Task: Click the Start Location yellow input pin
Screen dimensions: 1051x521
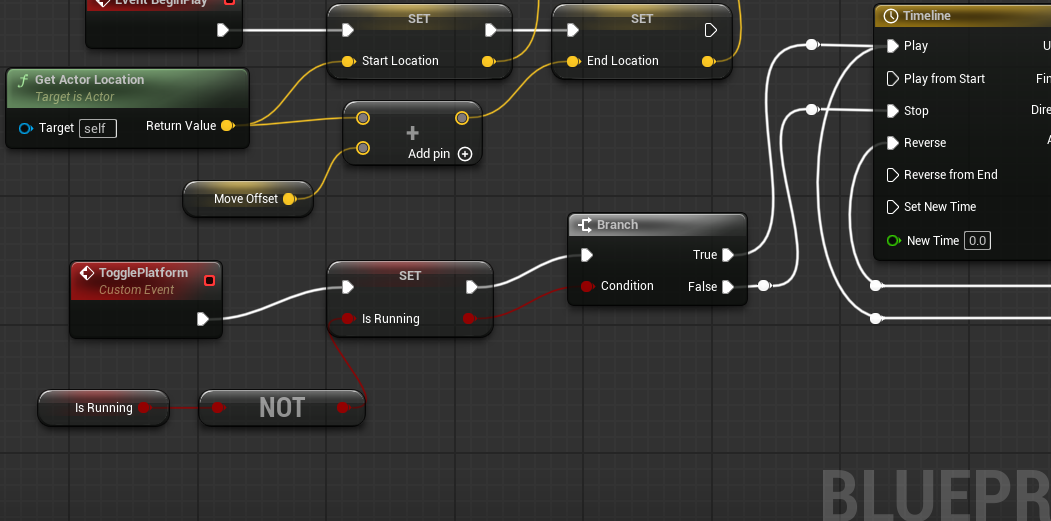Action: pyautogui.click(x=348, y=62)
